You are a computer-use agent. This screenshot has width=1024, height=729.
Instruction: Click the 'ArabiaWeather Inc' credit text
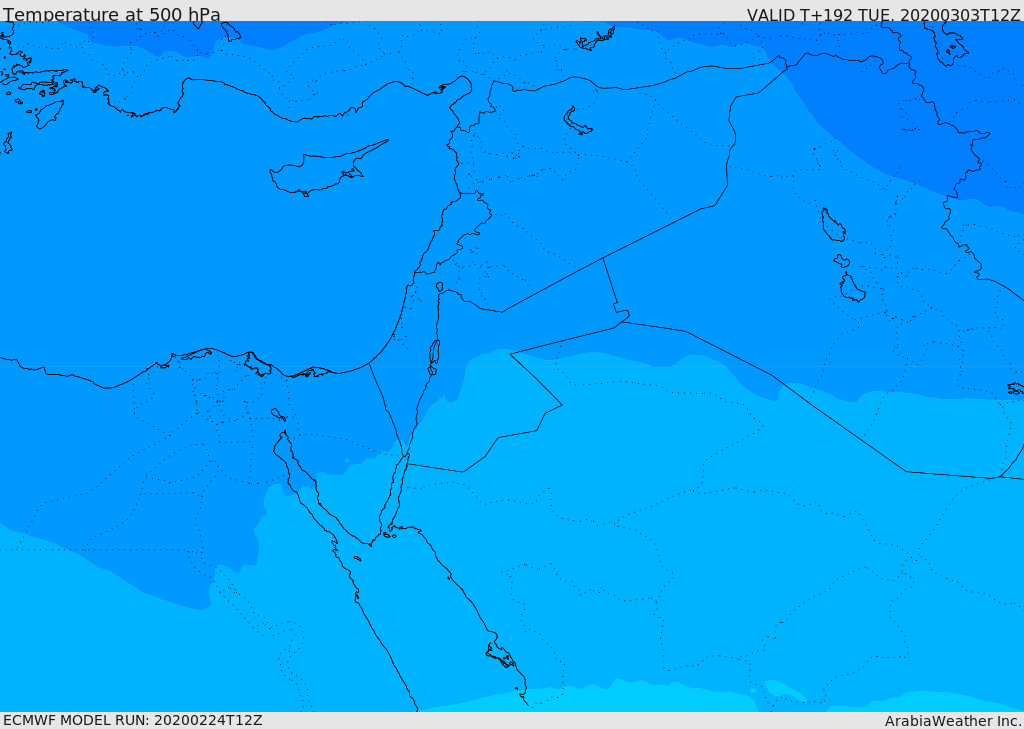953,721
